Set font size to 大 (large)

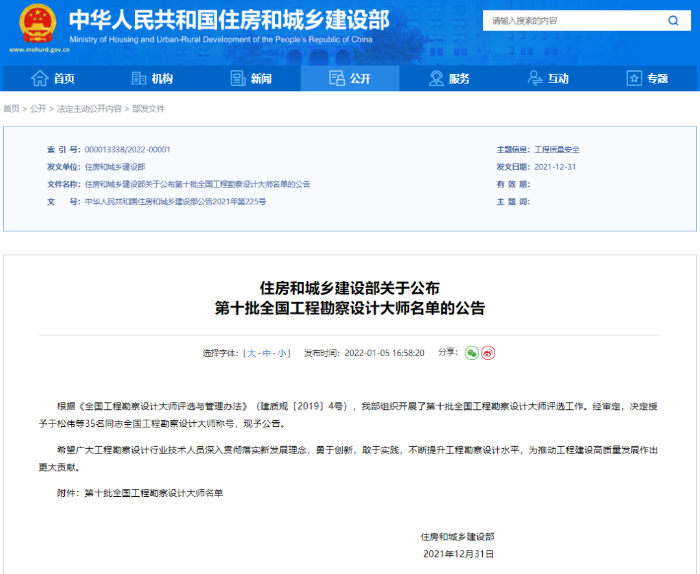click(x=252, y=353)
